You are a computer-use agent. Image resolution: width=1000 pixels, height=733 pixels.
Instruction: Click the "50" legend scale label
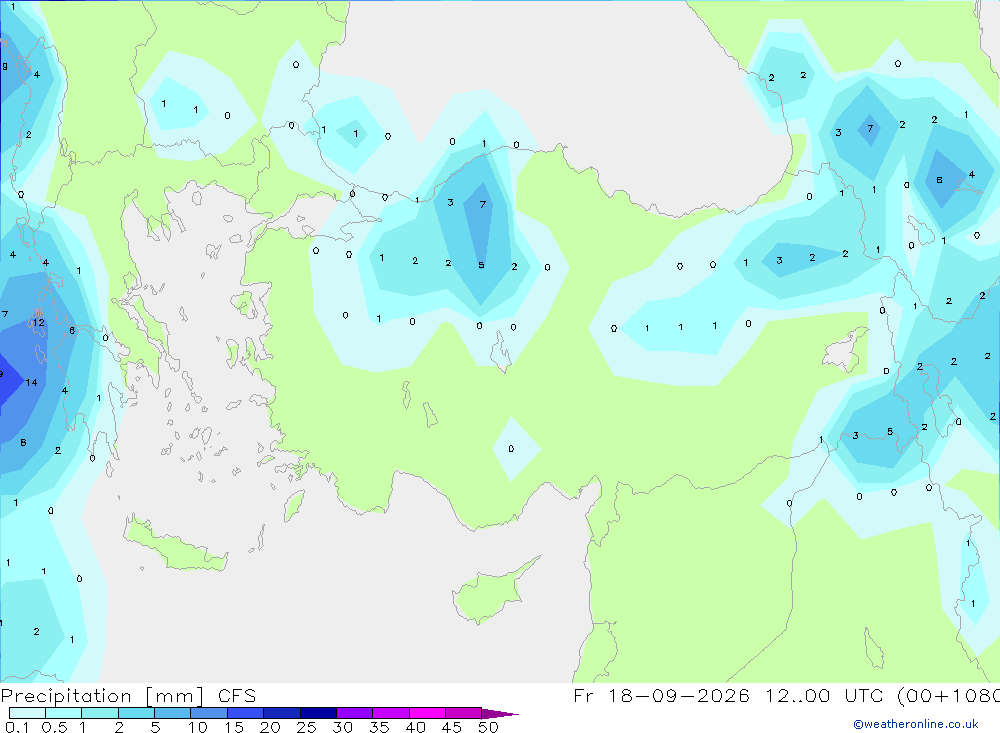point(489,727)
